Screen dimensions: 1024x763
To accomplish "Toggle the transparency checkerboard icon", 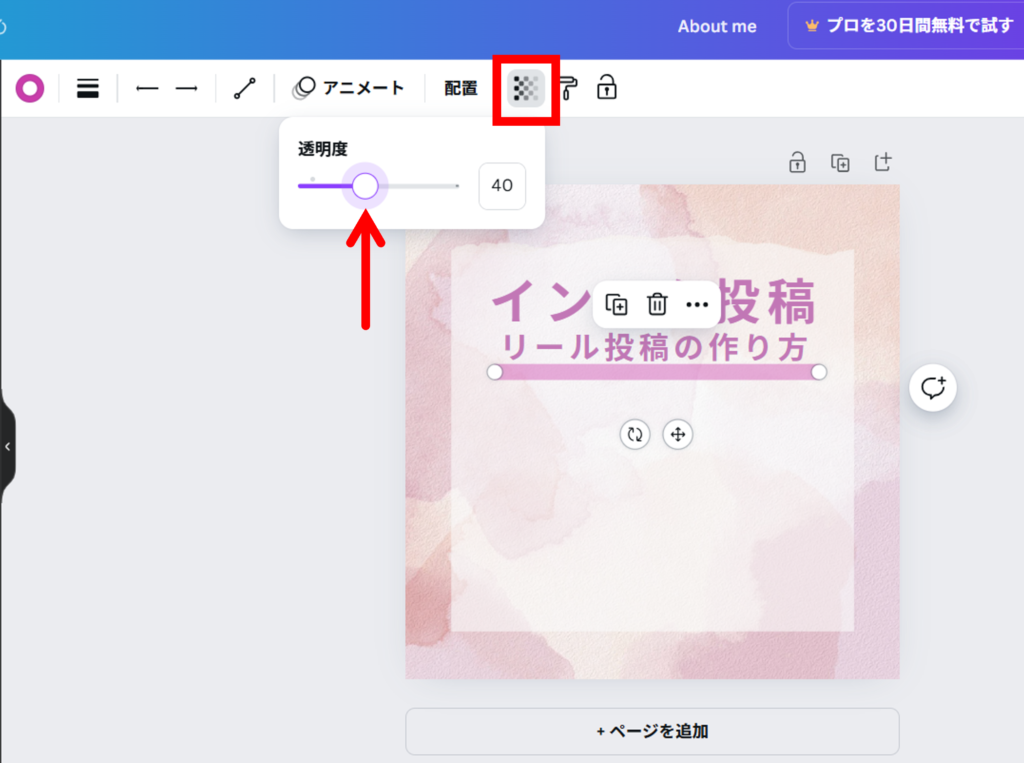I will (526, 89).
